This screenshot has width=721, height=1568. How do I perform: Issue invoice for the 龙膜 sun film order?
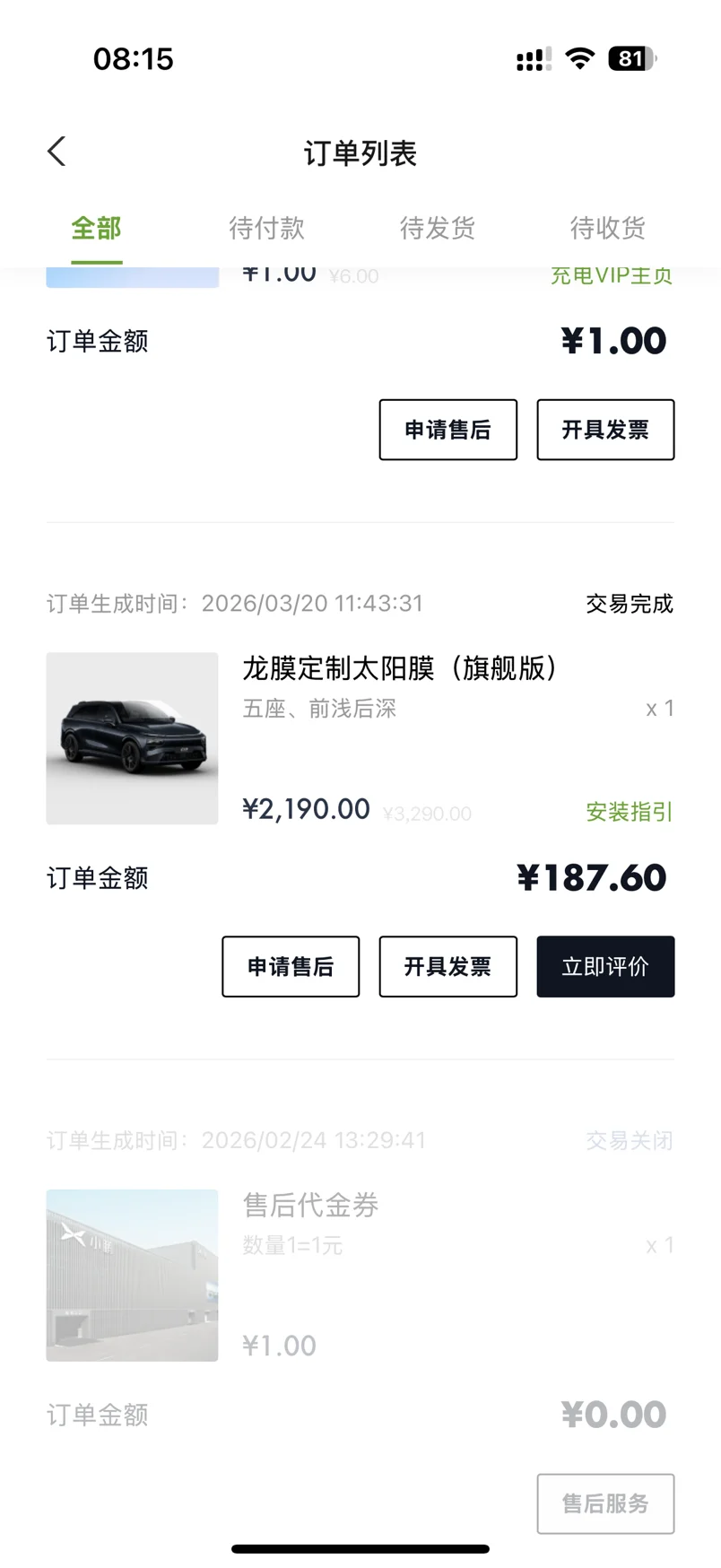tap(447, 967)
